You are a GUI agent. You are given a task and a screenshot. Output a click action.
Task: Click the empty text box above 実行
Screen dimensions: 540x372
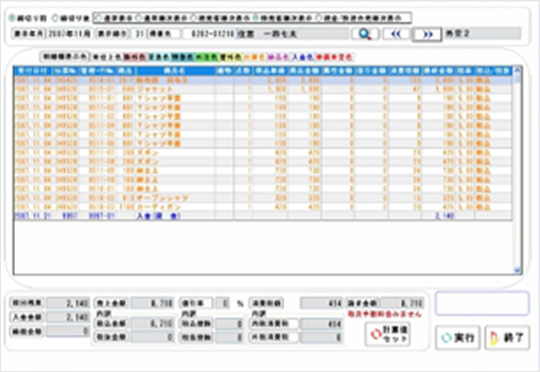point(482,303)
